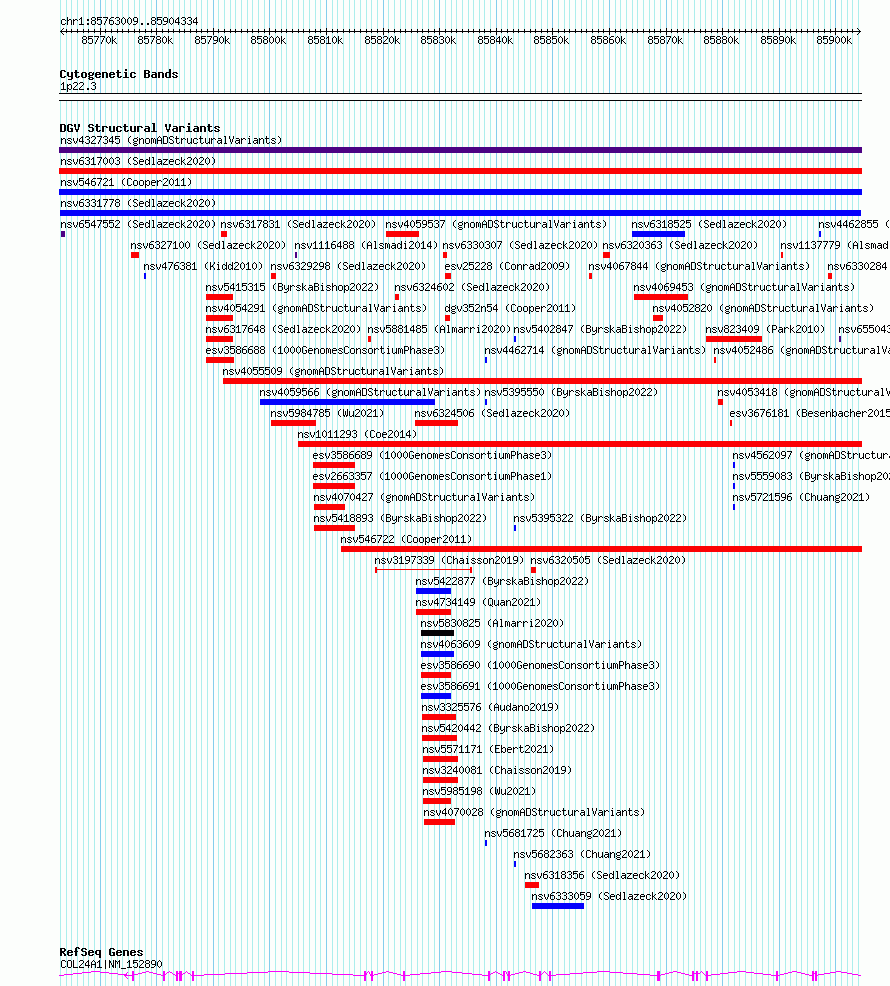Click the nsv6333059 blue variant bar
The image size is (890, 986).
coord(558,906)
